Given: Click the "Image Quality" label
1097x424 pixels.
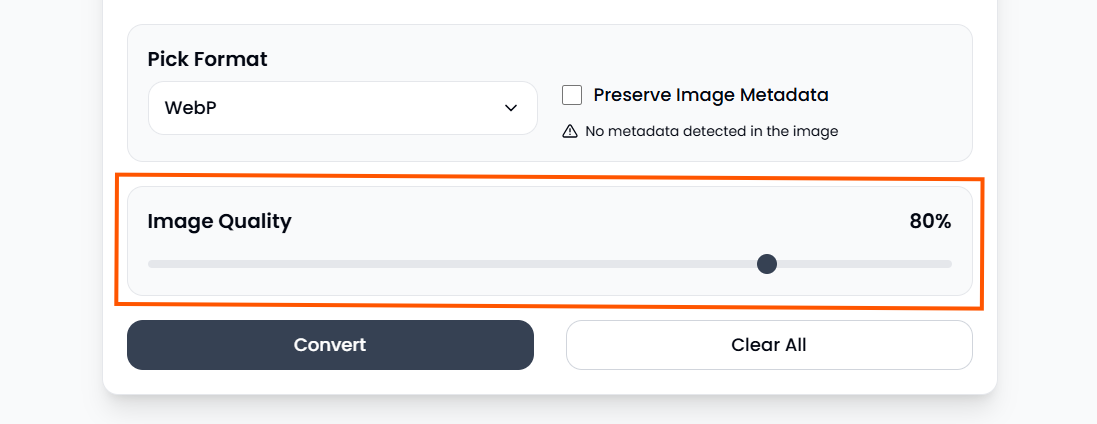Looking at the screenshot, I should click(219, 221).
